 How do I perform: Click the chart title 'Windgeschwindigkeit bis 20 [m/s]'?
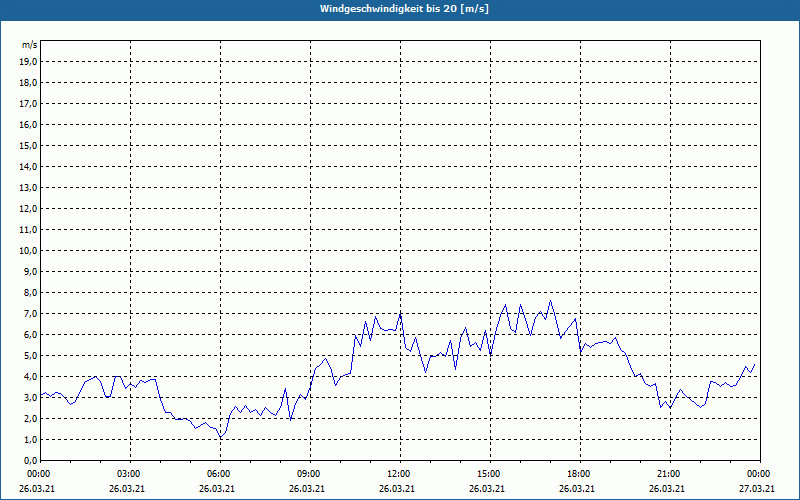[404, 9]
